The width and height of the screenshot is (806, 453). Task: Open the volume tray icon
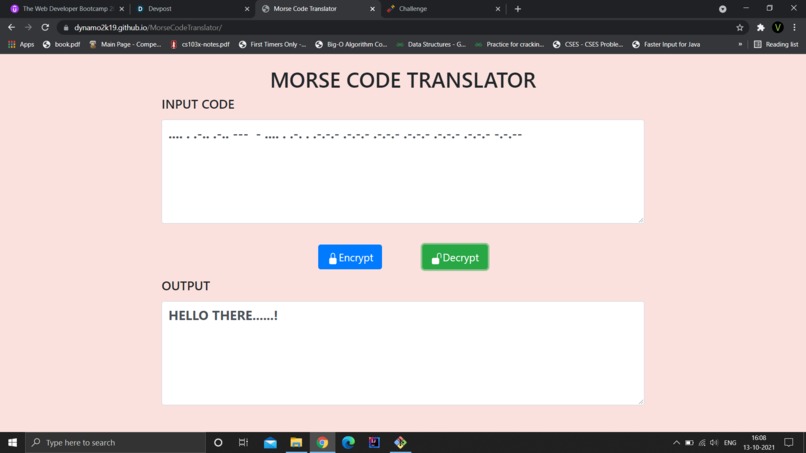[714, 442]
